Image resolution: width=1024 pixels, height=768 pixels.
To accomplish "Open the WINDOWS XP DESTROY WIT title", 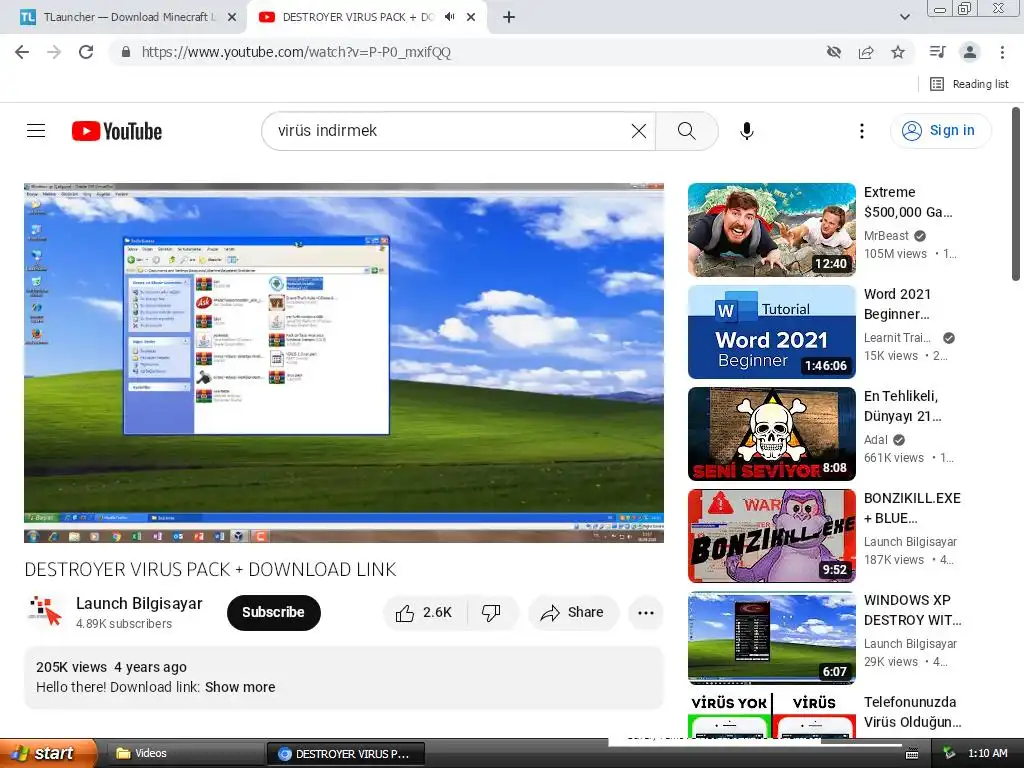I will (912, 609).
